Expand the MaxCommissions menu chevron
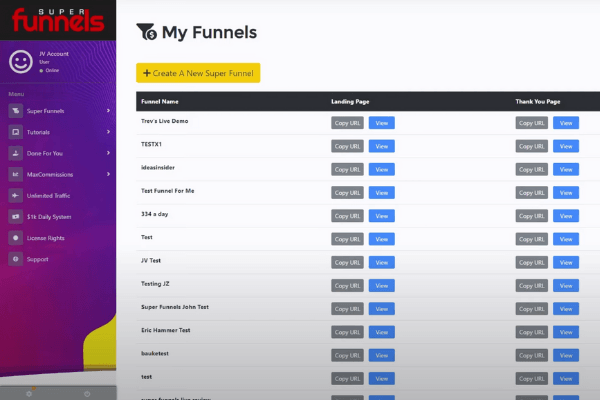The width and height of the screenshot is (600, 400). [108, 174]
